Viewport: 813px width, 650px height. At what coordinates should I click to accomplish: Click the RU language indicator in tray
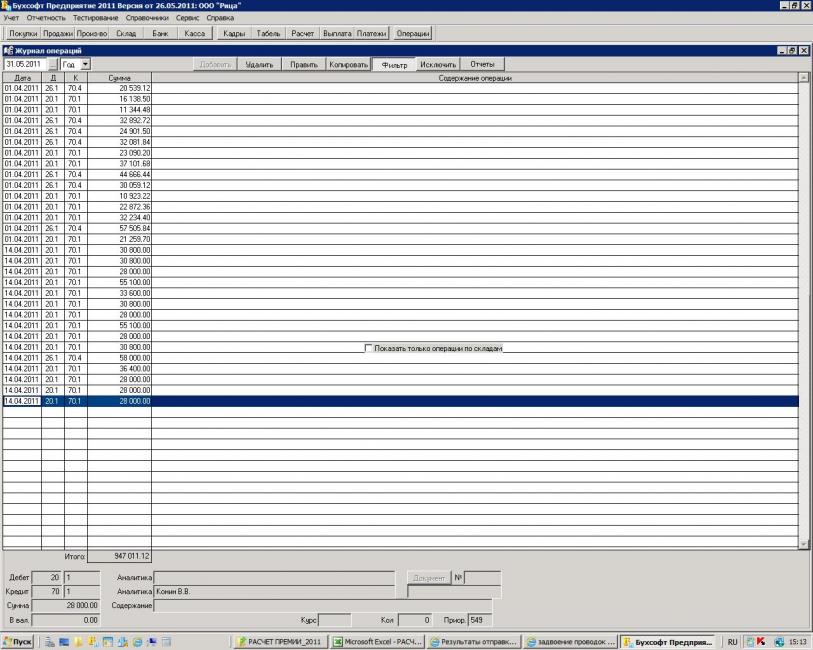[733, 642]
